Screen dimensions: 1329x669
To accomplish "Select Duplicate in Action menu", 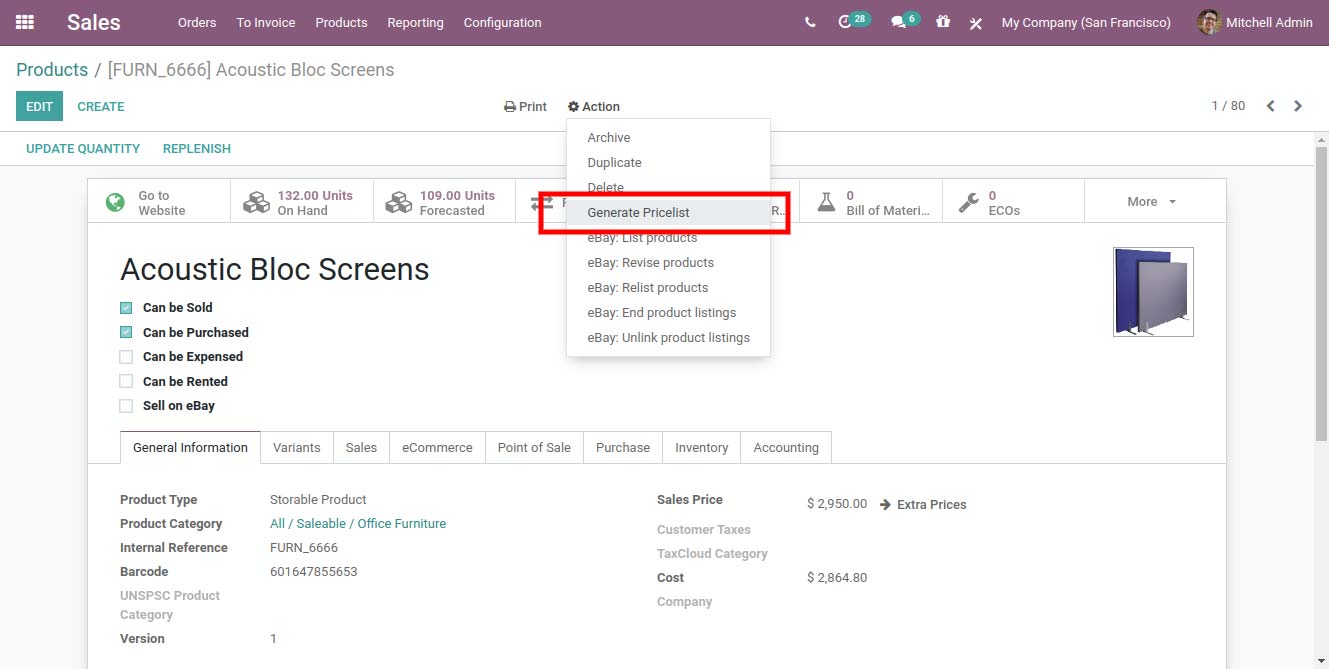I will tap(668, 163).
